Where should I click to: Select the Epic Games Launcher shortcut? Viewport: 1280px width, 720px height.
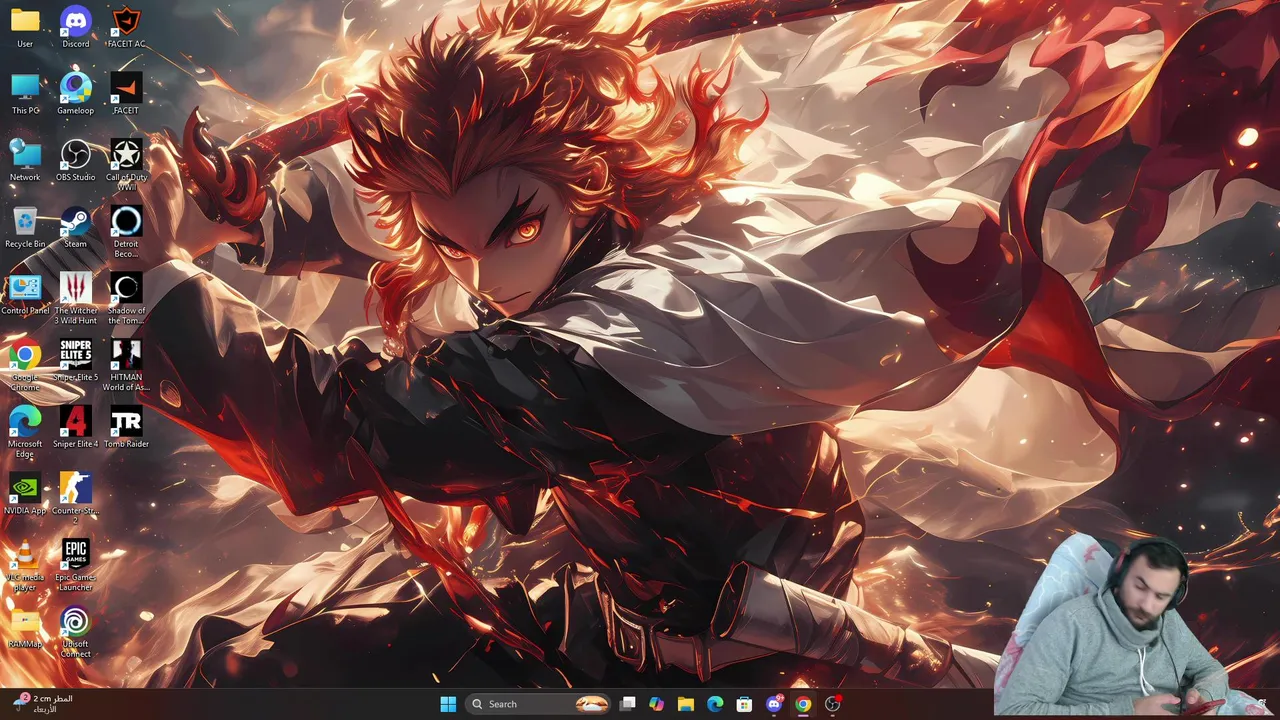click(x=76, y=566)
